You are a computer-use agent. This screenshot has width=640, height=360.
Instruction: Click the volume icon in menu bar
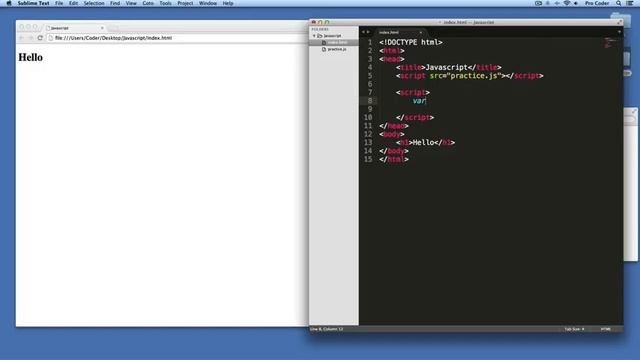(x=576, y=3)
